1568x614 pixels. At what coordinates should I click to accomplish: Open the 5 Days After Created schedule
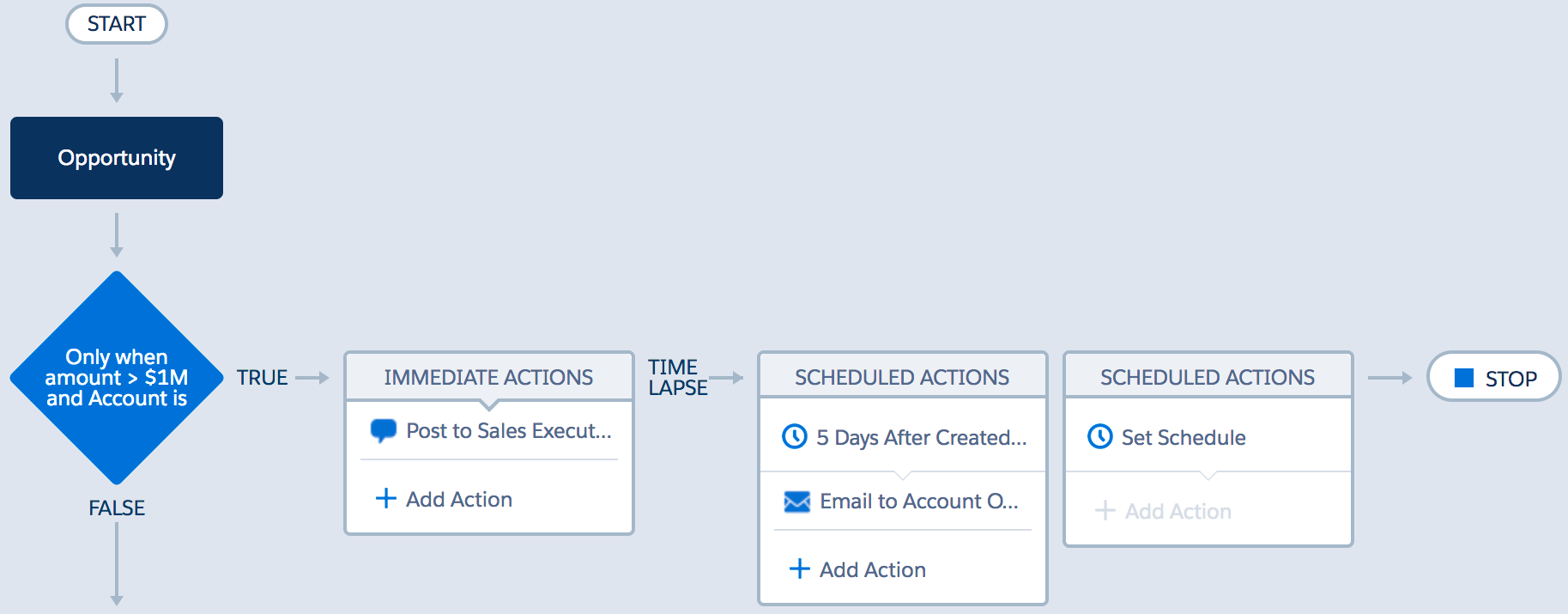(x=921, y=438)
